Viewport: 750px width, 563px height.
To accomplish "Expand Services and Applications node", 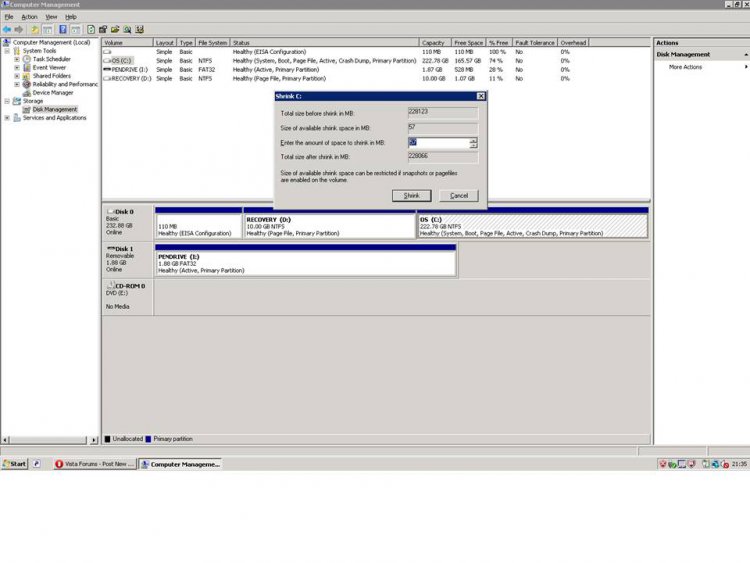I will pyautogui.click(x=8, y=118).
